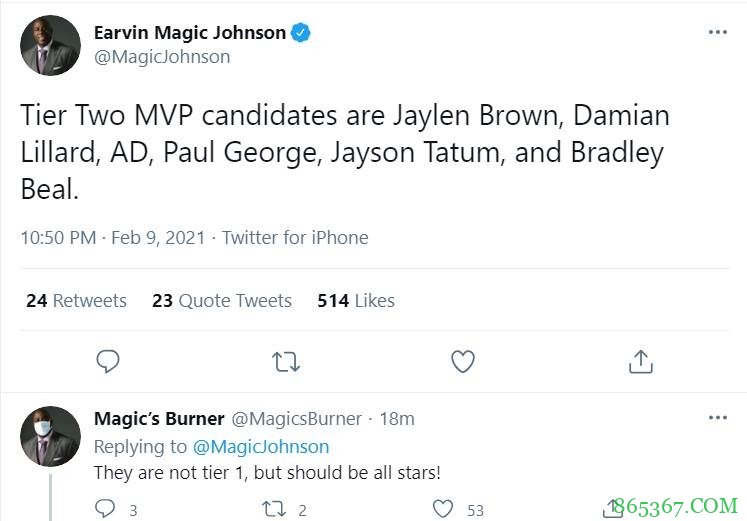The width and height of the screenshot is (747, 521).
Task: View the 514 Likes list
Action: pos(356,300)
